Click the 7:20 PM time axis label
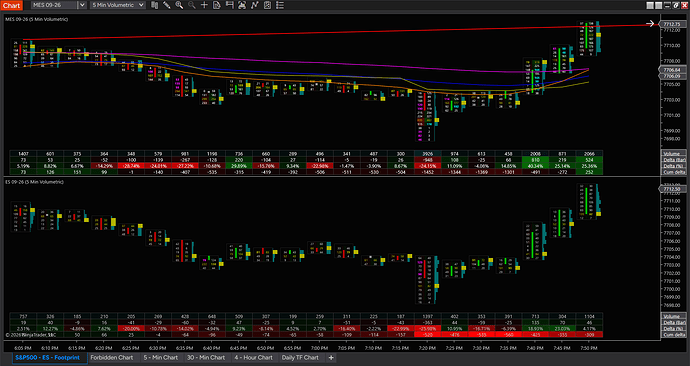Screen dimensions: 690x366 (x=427, y=348)
